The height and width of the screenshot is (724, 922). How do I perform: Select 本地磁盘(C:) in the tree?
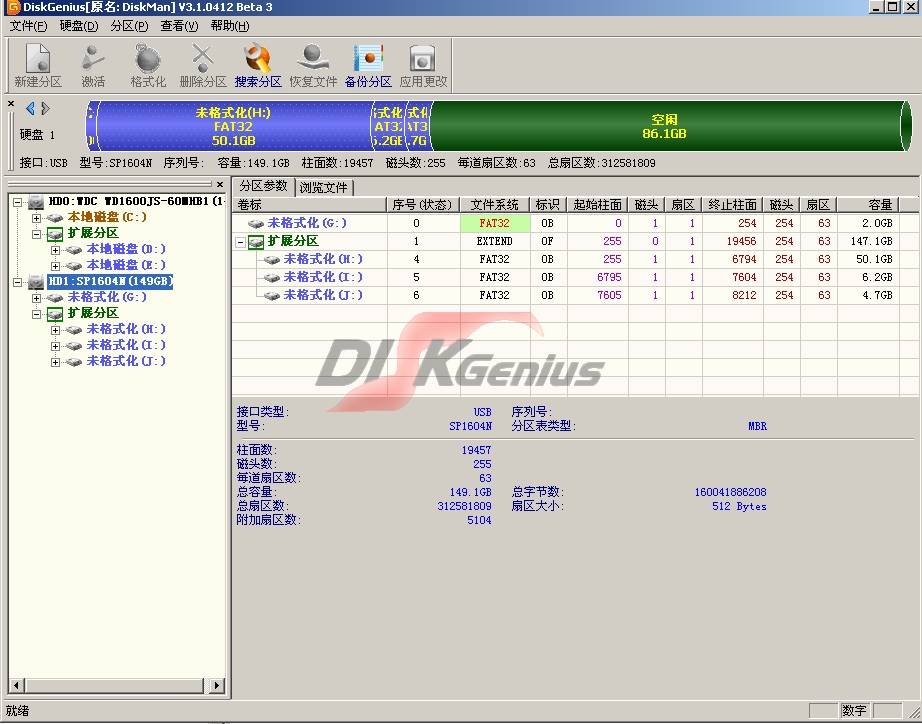coord(107,217)
